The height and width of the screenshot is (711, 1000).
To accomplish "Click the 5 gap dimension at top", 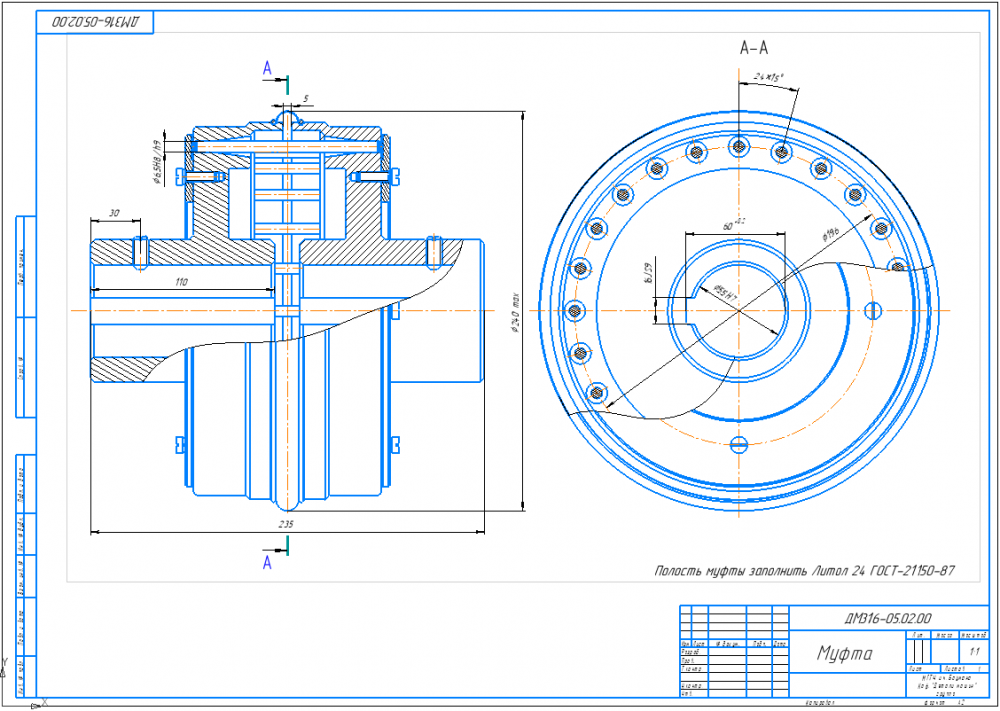I will [x=306, y=98].
